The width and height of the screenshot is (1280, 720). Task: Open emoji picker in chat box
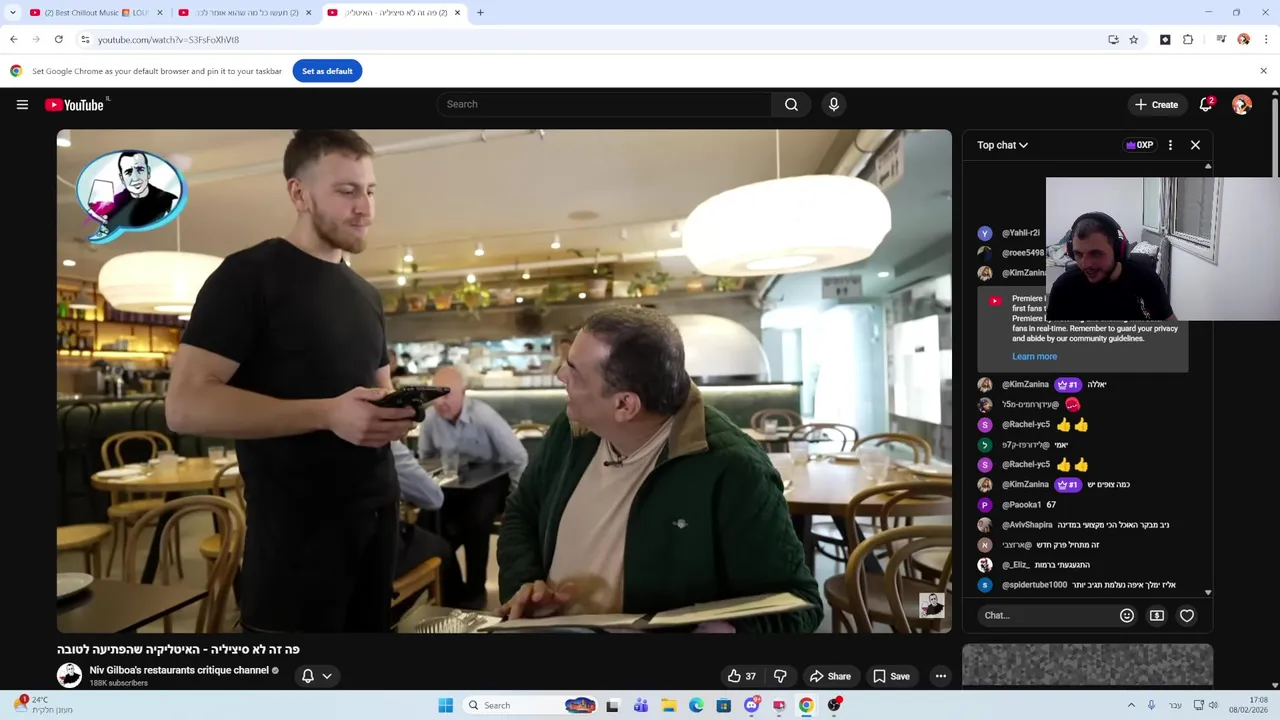click(1127, 615)
